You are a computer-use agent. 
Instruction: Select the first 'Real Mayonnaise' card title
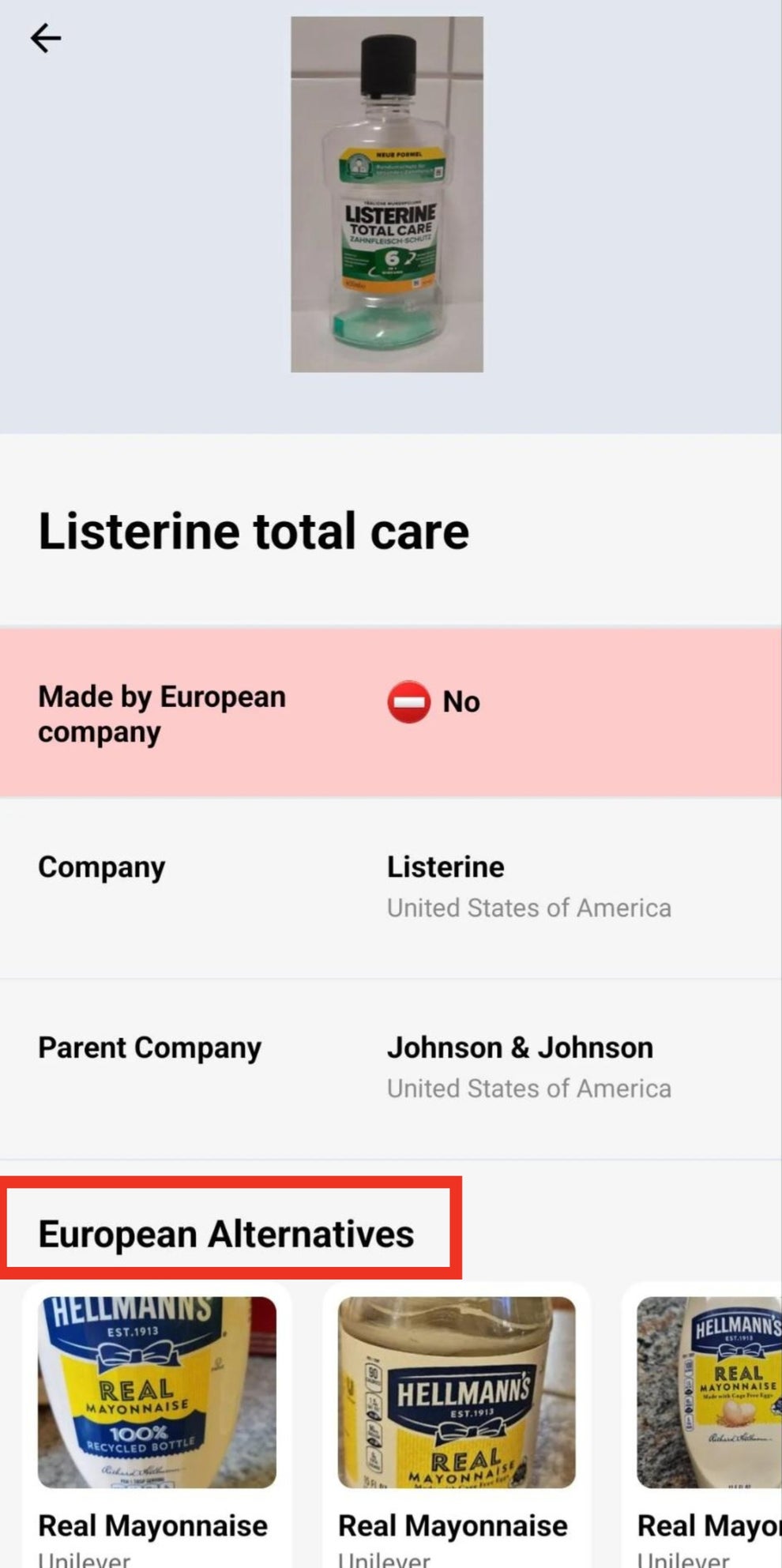click(152, 1525)
